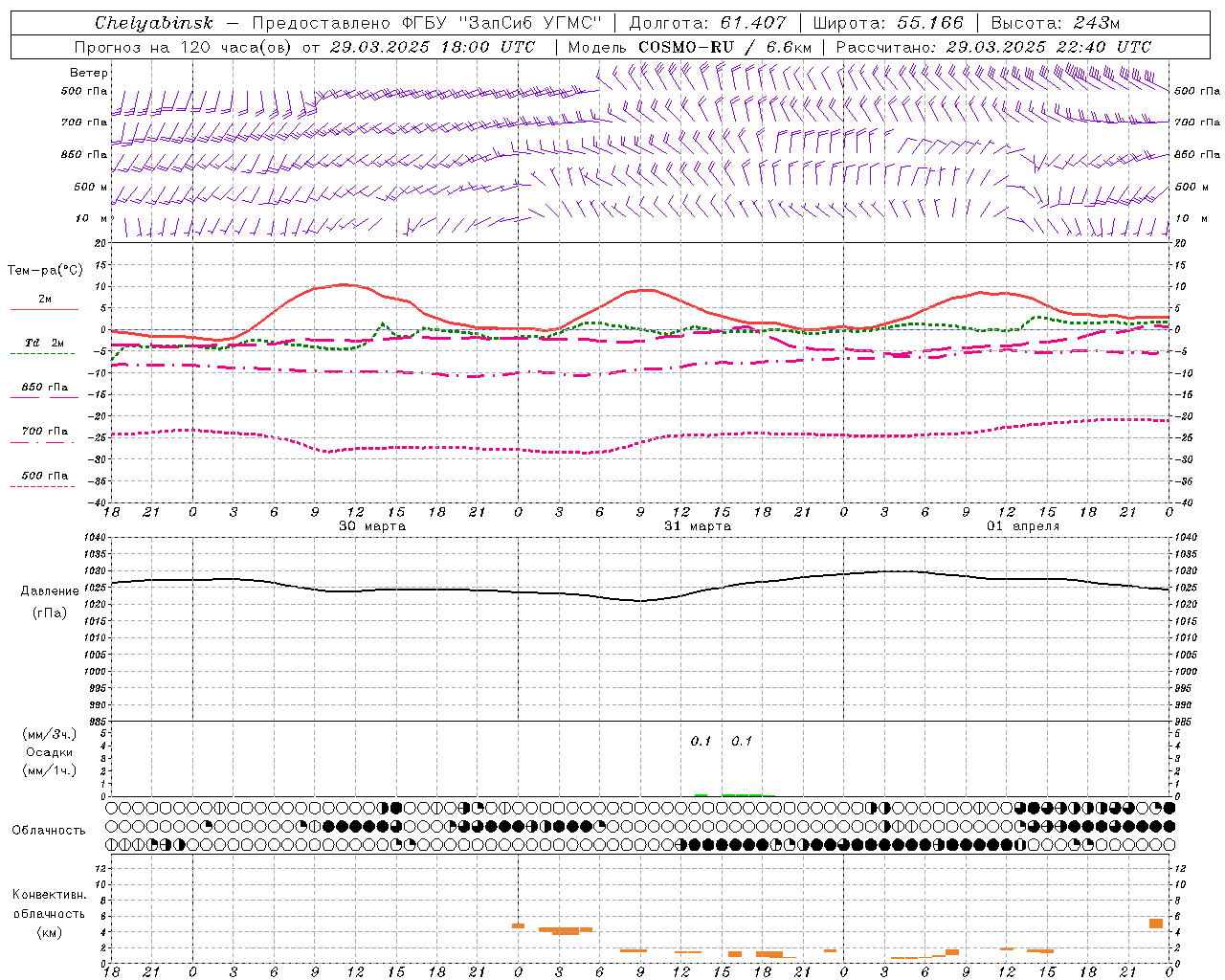Click the 'Давление' pressure panel label
1225x980 pixels.
[x=50, y=591]
